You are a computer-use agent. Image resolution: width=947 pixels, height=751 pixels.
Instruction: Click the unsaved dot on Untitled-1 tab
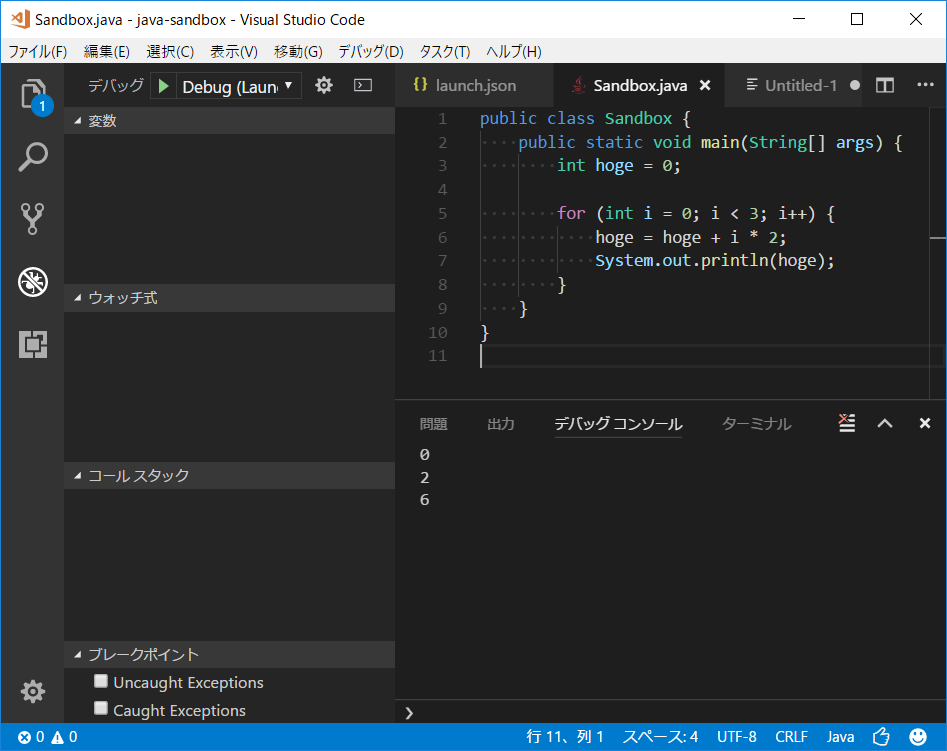tap(855, 86)
